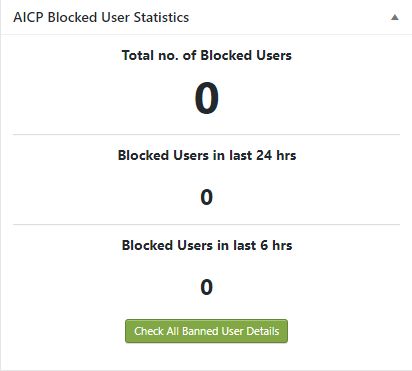Click blank area below the green button

point(206,356)
